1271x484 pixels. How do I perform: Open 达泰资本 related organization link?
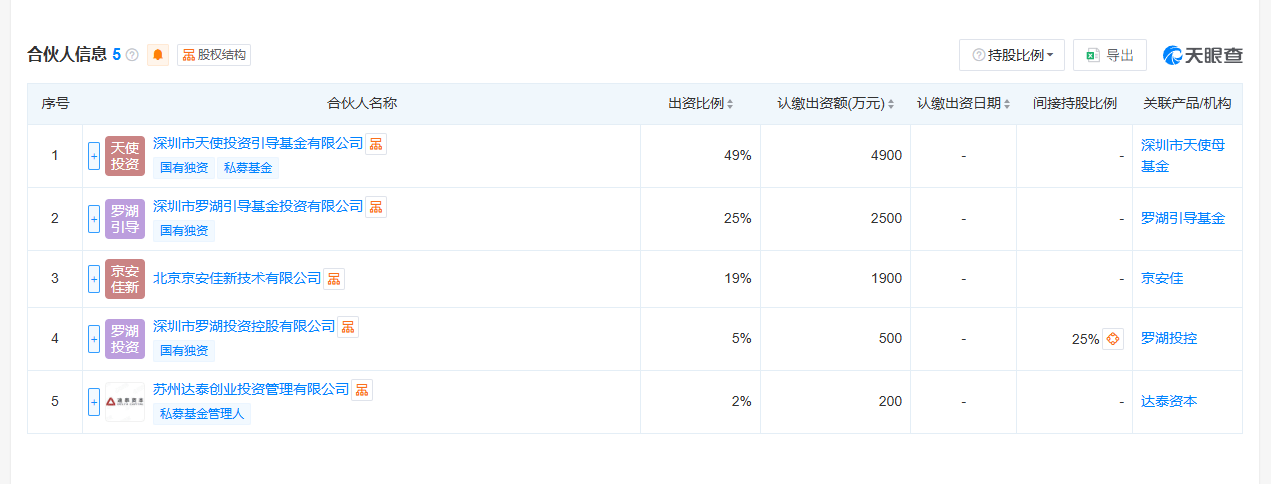(1169, 402)
